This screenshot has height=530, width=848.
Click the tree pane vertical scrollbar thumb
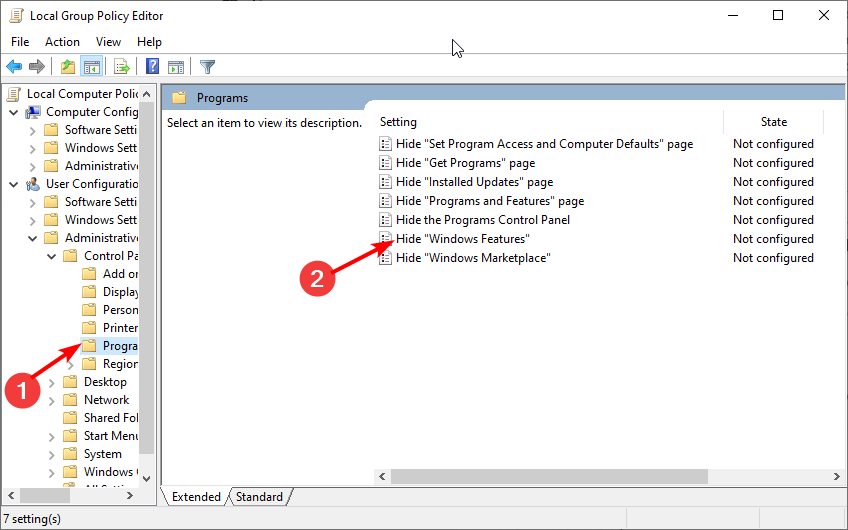147,278
